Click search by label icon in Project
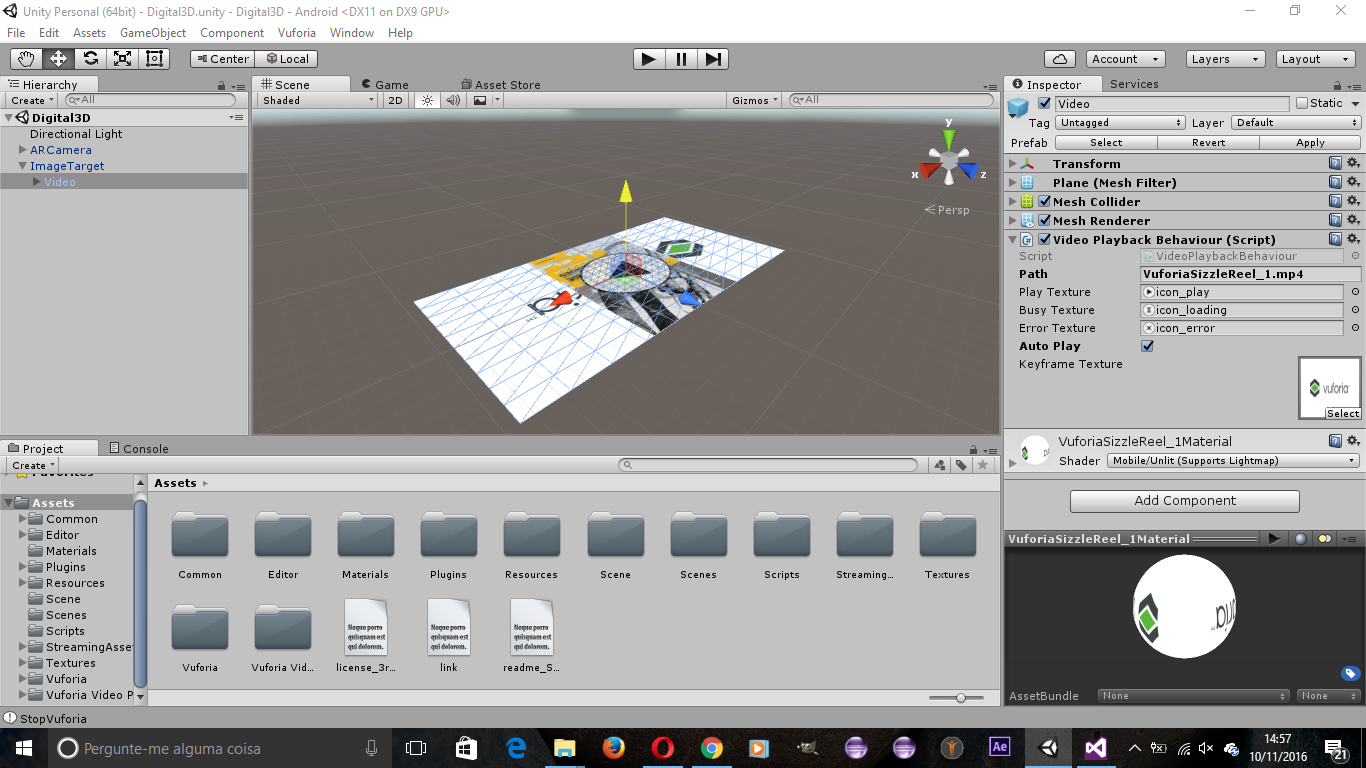 (x=961, y=465)
